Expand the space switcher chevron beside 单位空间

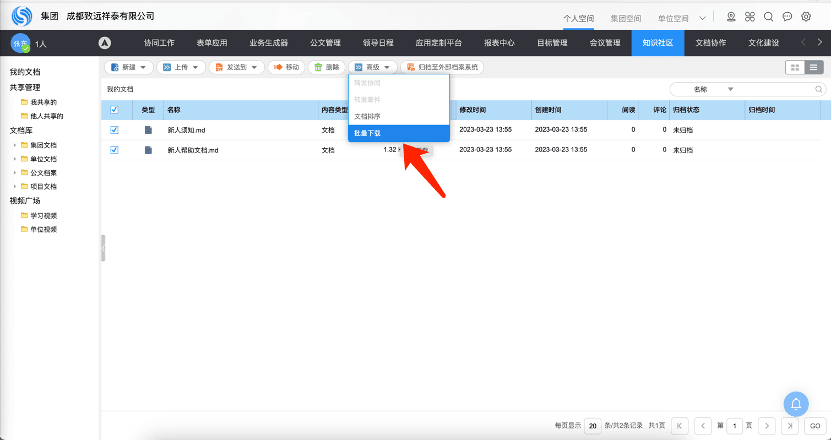click(703, 18)
